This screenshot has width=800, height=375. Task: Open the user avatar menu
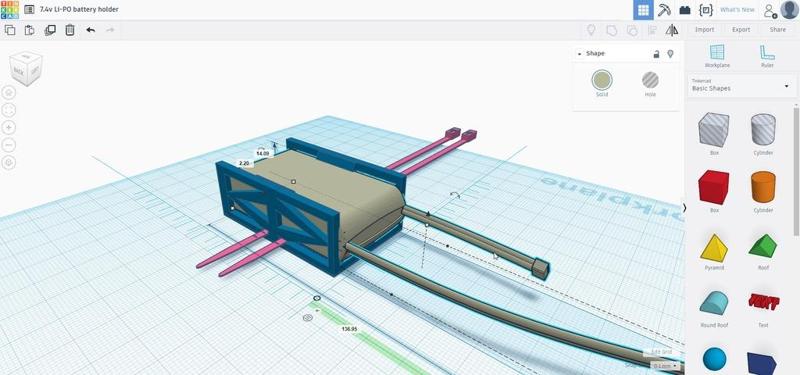(789, 10)
